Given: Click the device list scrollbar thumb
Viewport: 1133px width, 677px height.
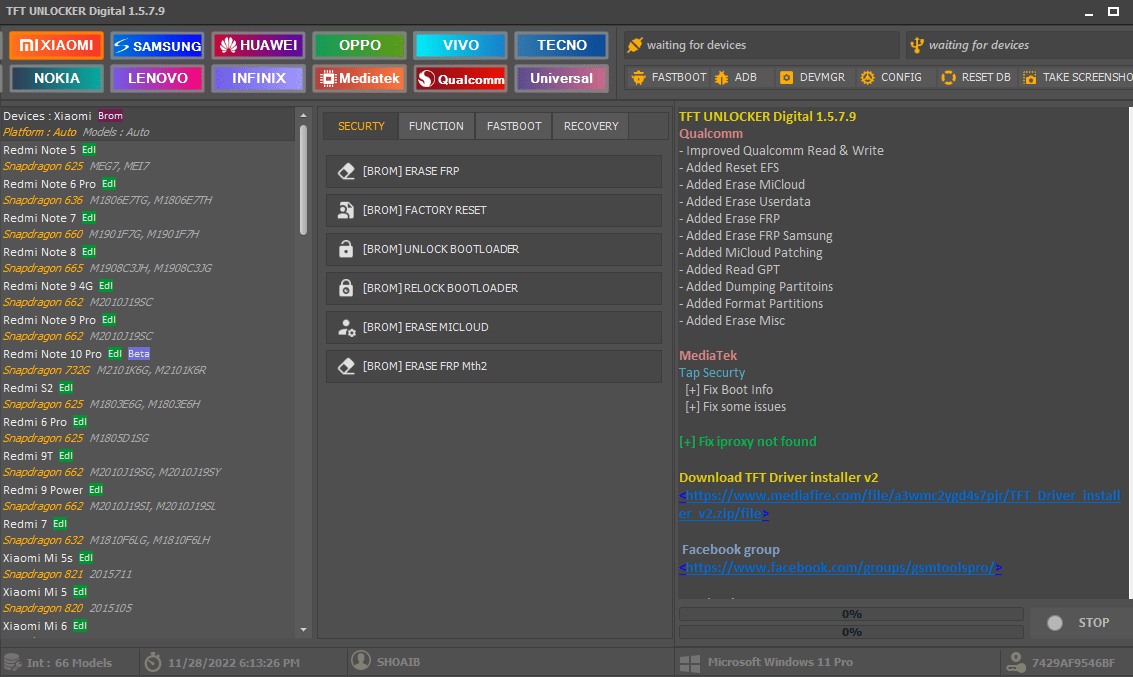Looking at the screenshot, I should tap(303, 179).
